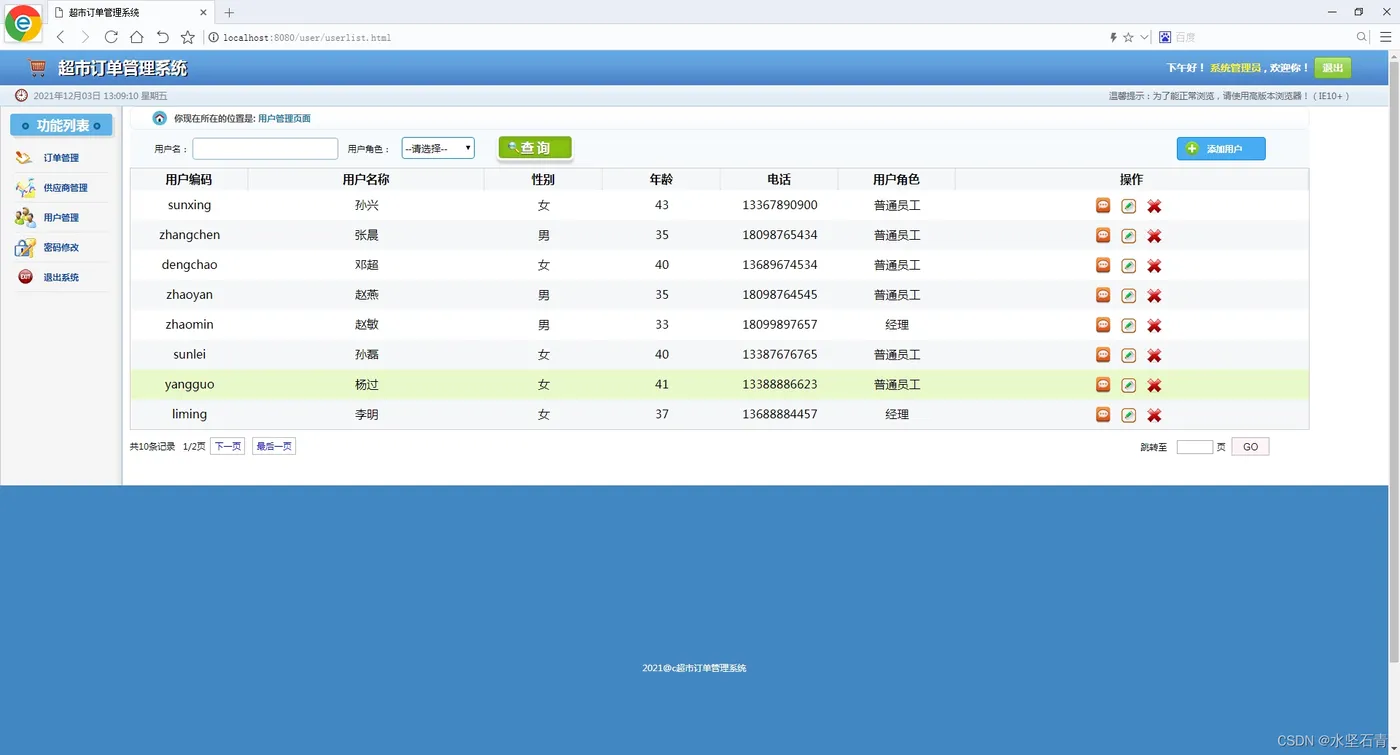Delete sunlei with red X icon

[x=1154, y=356]
